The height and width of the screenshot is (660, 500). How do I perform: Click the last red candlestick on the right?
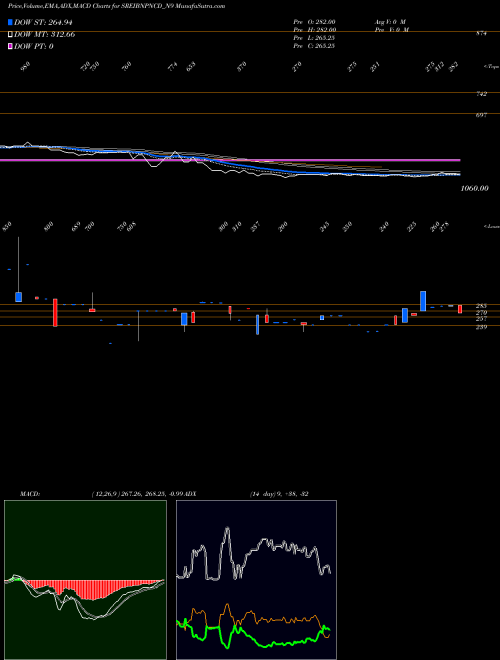point(460,309)
